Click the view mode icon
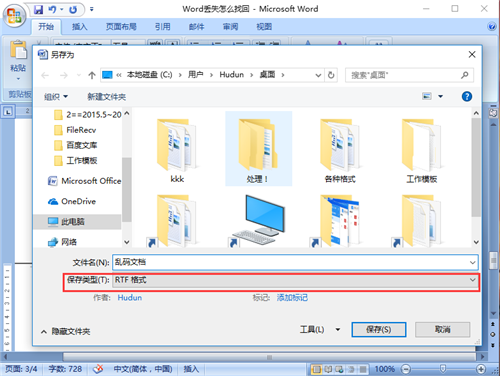500x376 pixels. tap(427, 96)
